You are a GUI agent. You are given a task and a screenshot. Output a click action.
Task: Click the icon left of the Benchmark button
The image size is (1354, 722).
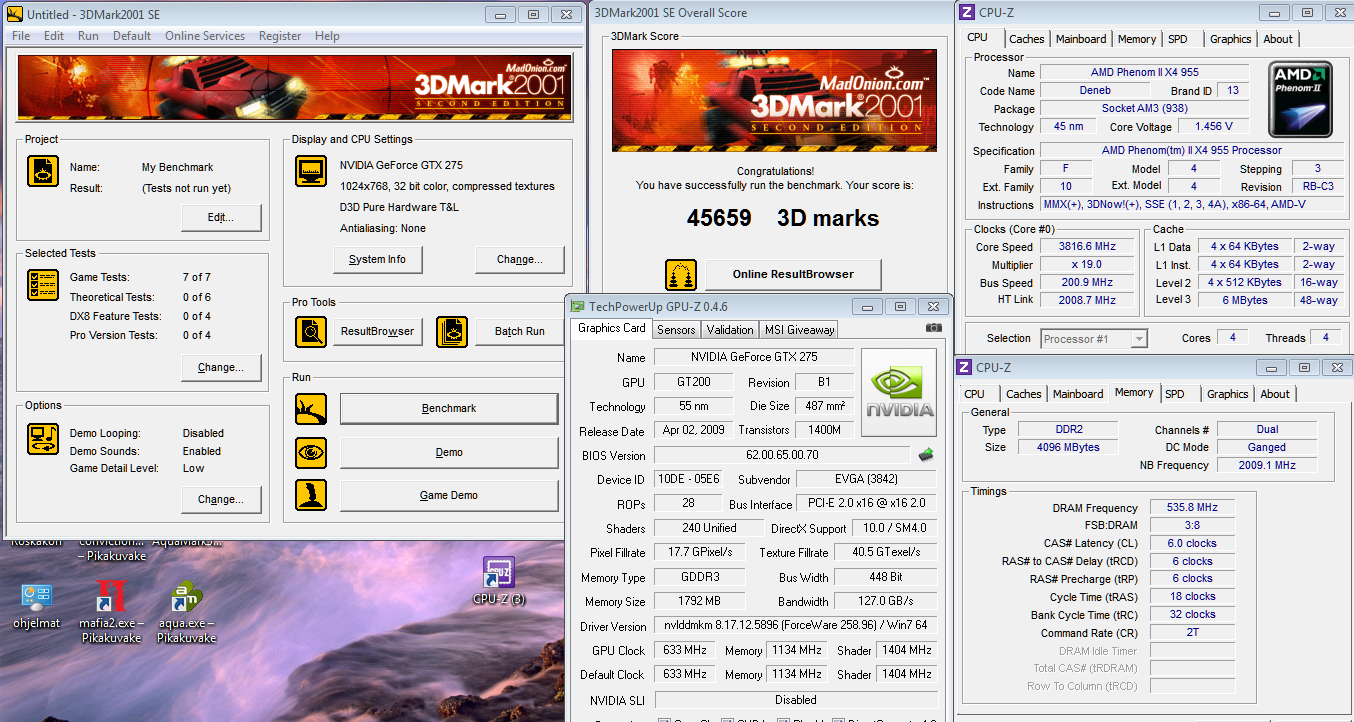[311, 409]
